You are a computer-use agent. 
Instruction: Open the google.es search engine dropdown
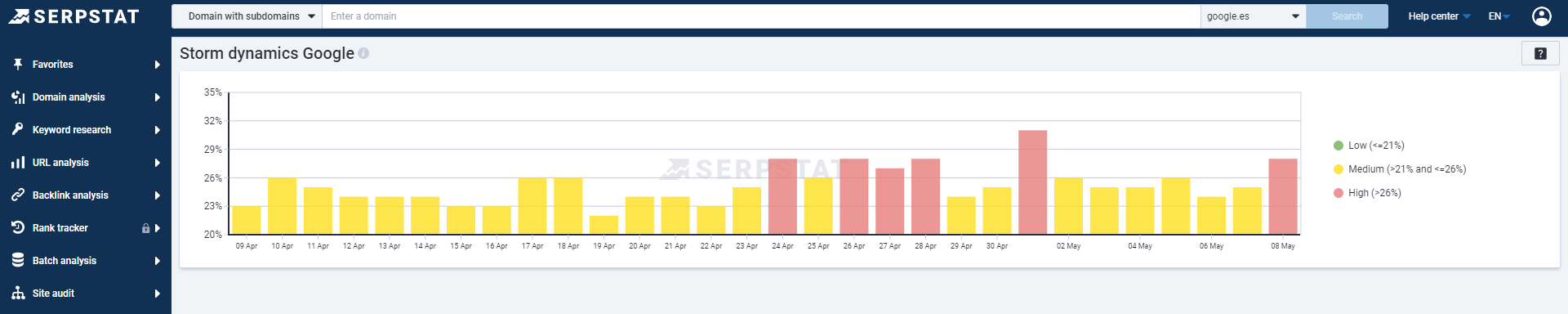[x=1253, y=16]
